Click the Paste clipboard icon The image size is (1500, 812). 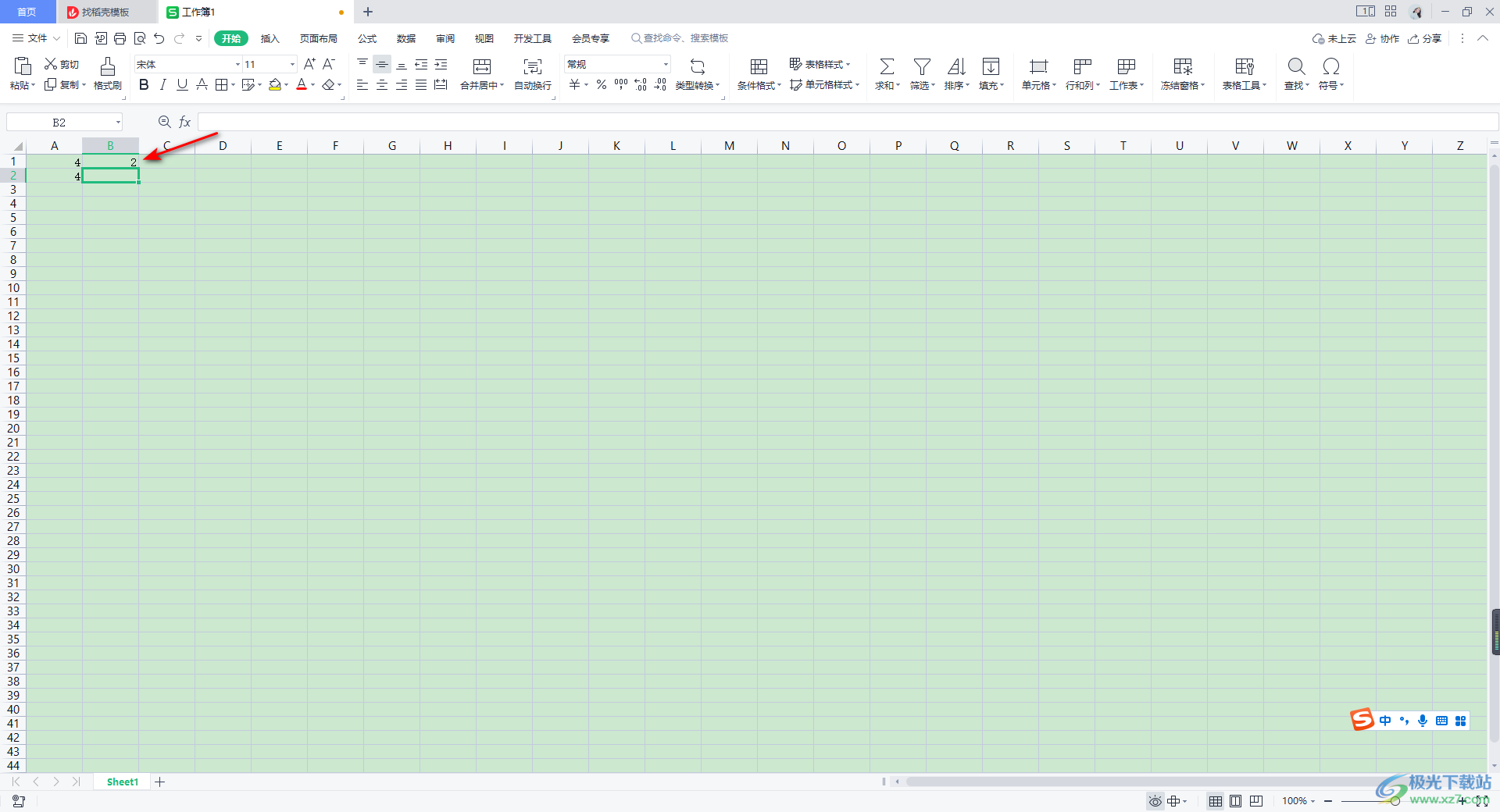pos(23,66)
